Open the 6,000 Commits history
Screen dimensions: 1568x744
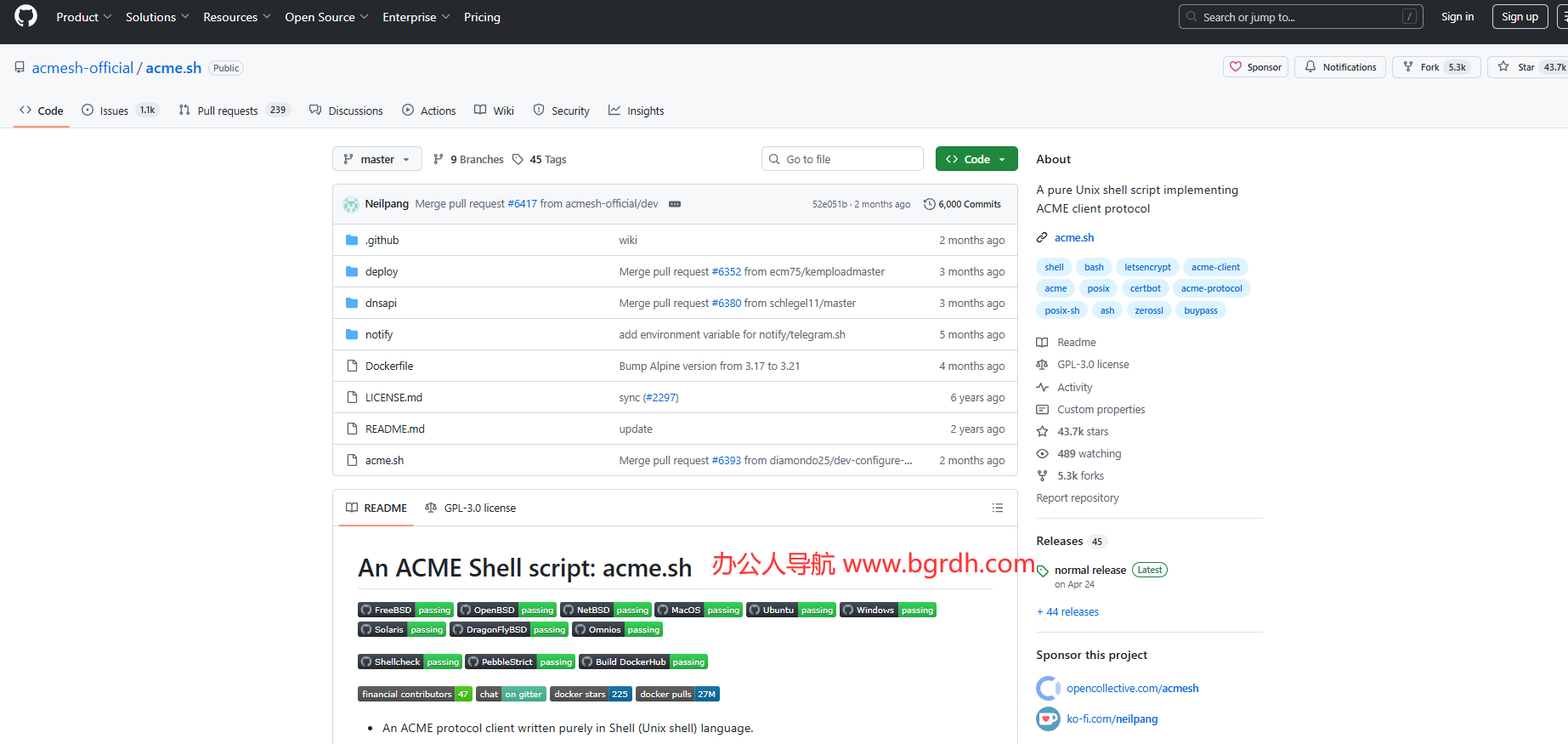[x=962, y=204]
